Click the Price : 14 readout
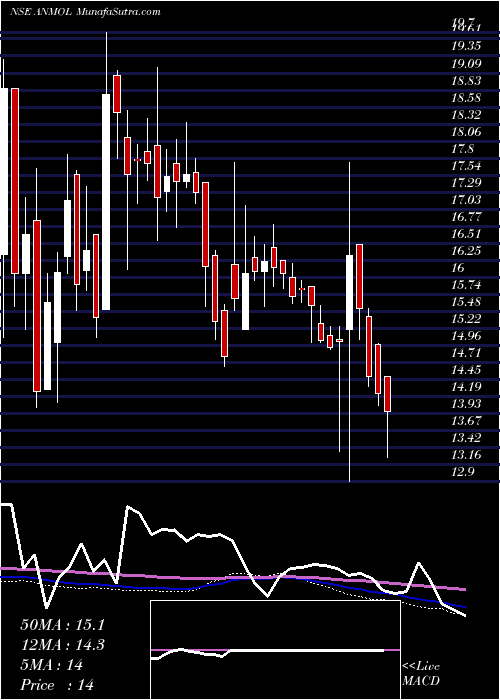500x700 pixels. click(57, 685)
